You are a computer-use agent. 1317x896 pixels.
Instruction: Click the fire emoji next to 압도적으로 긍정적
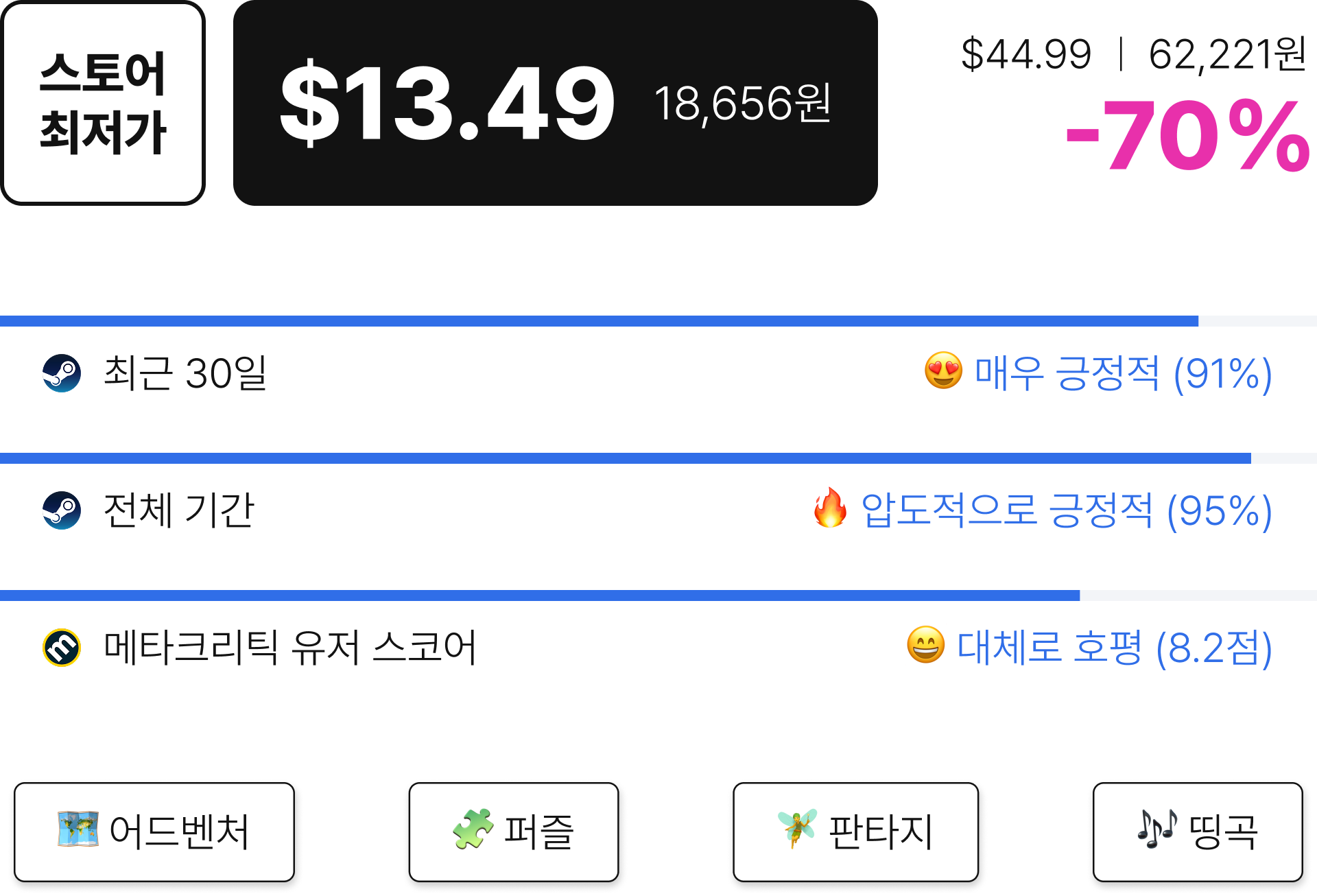(x=830, y=508)
